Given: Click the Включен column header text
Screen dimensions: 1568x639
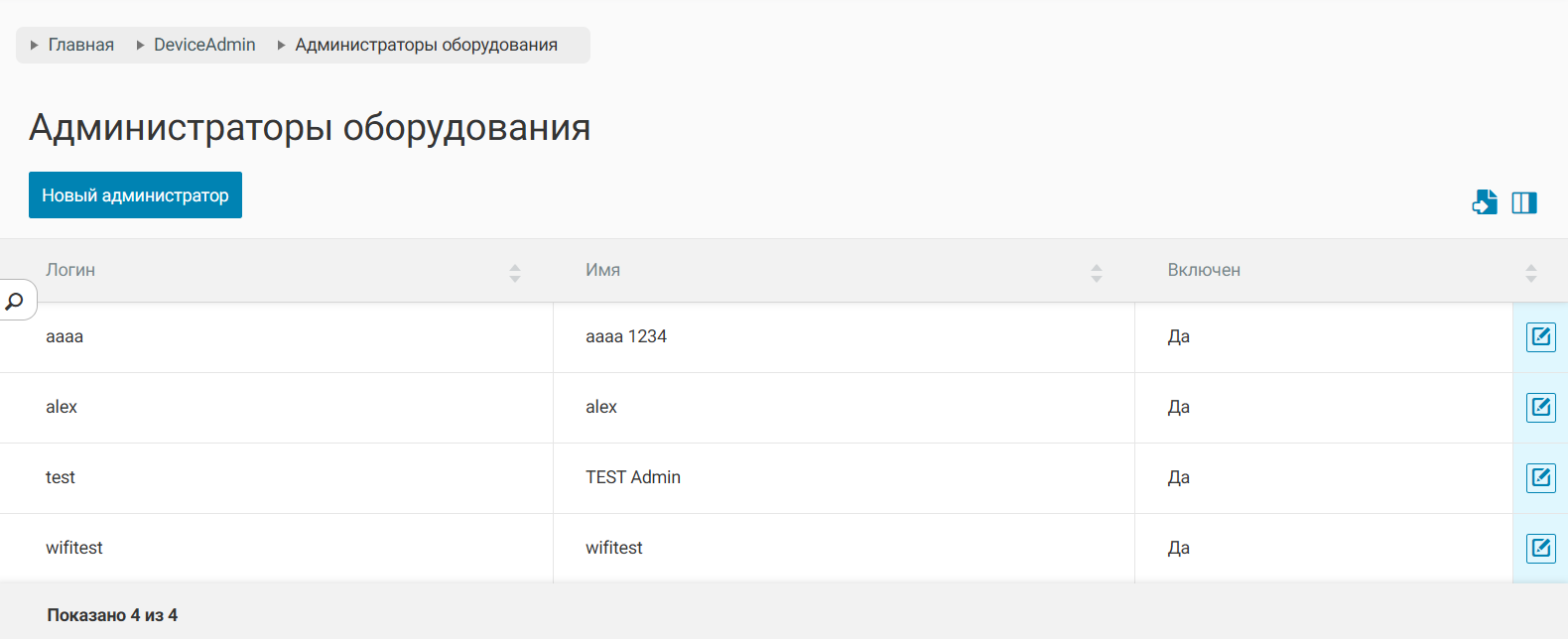Looking at the screenshot, I should coord(1204,270).
